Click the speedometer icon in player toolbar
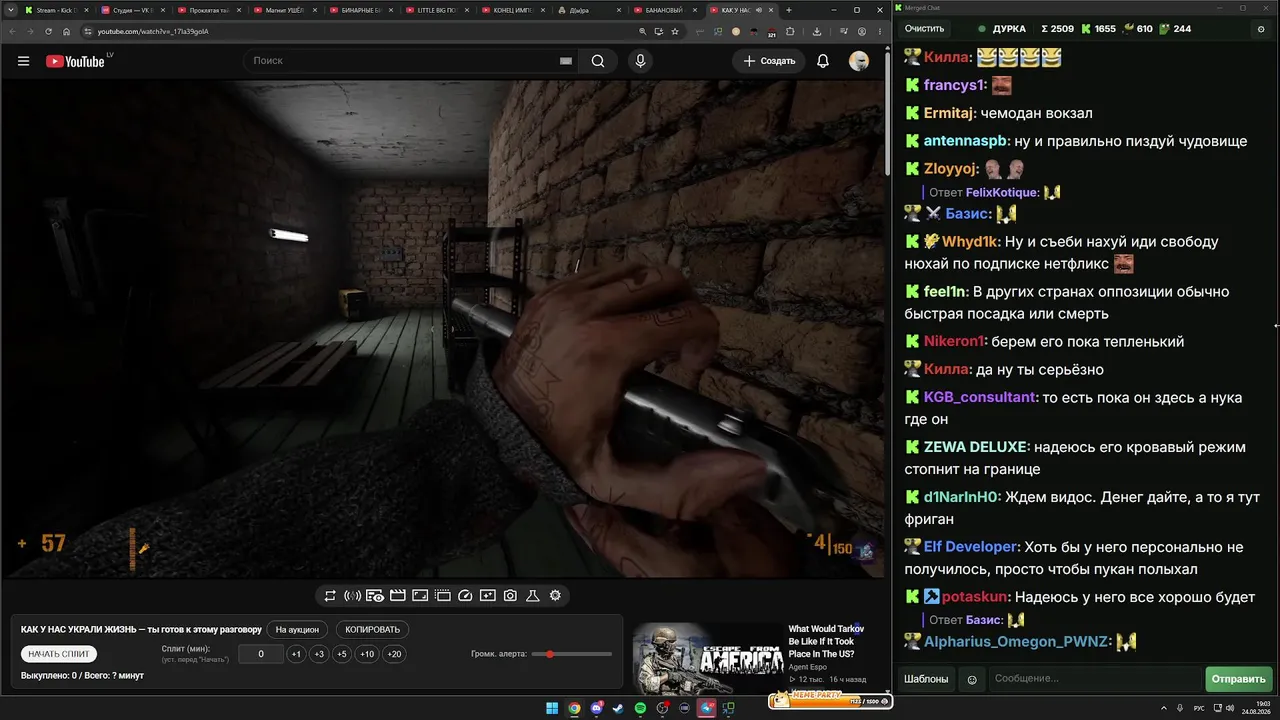 coord(465,596)
